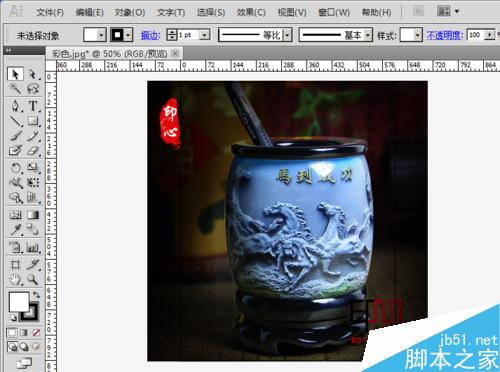The height and width of the screenshot is (372, 500).
Task: Open the 对象(O) menu
Action: tap(130, 13)
